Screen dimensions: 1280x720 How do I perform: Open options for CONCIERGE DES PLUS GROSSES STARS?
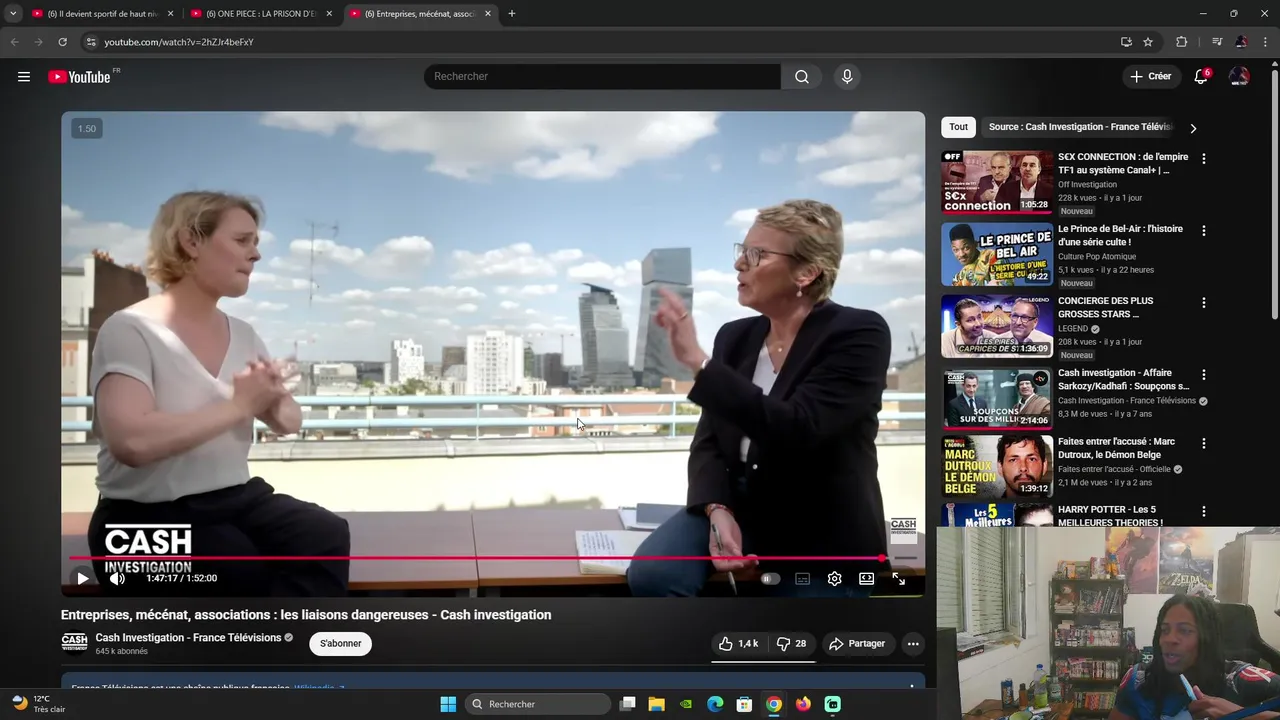1204,303
